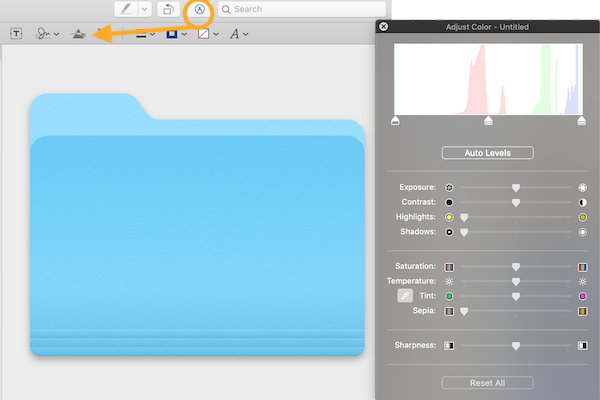Click the left Shadows dark icon
Image resolution: width=600 pixels, height=400 pixels.
pos(449,232)
